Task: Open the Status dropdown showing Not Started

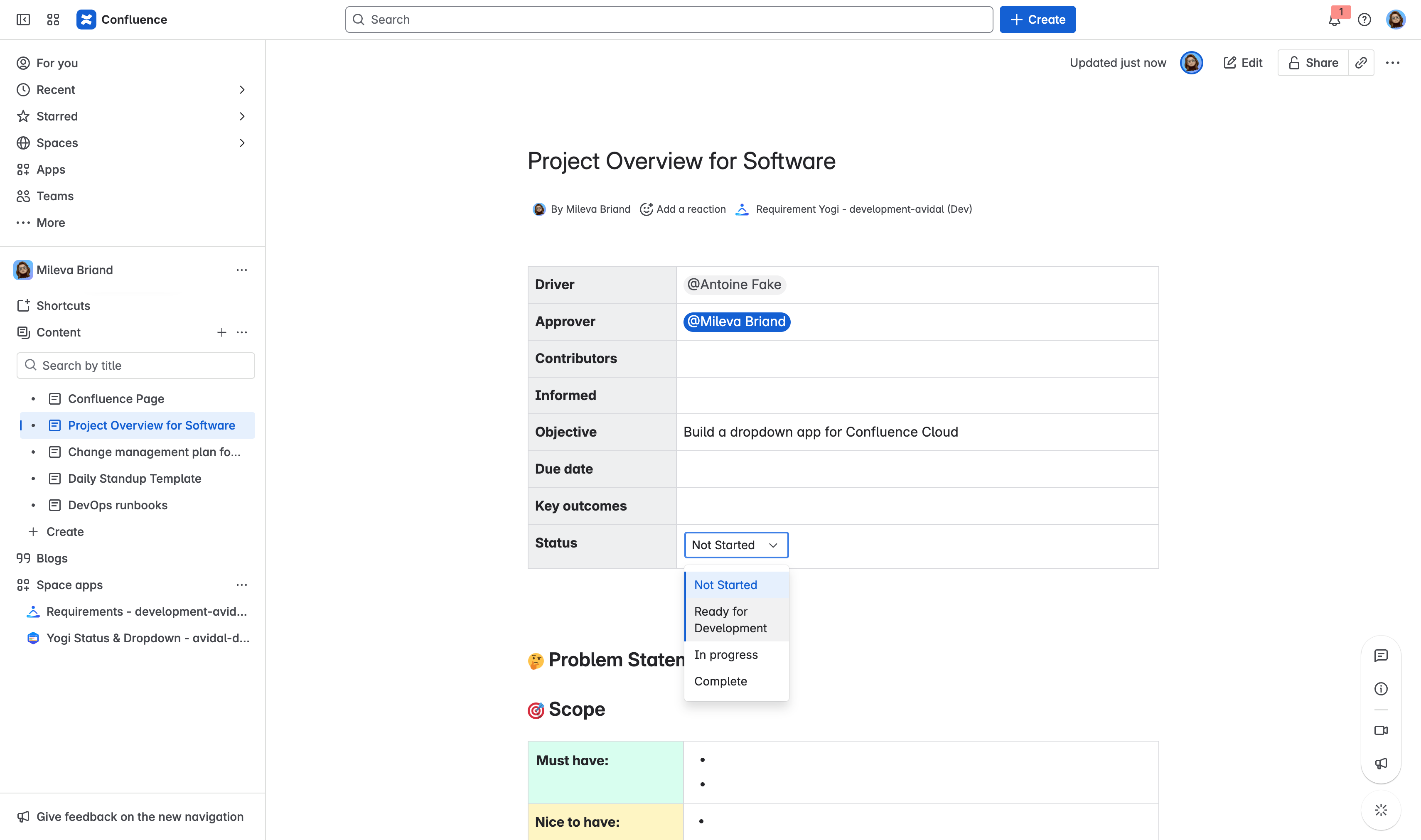Action: pyautogui.click(x=735, y=545)
